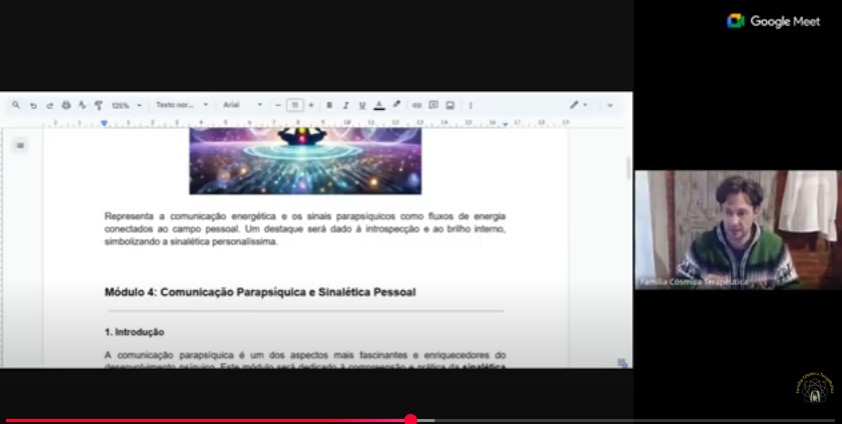Insert a link using the link icon
Screen dimensions: 842x424
click(417, 105)
